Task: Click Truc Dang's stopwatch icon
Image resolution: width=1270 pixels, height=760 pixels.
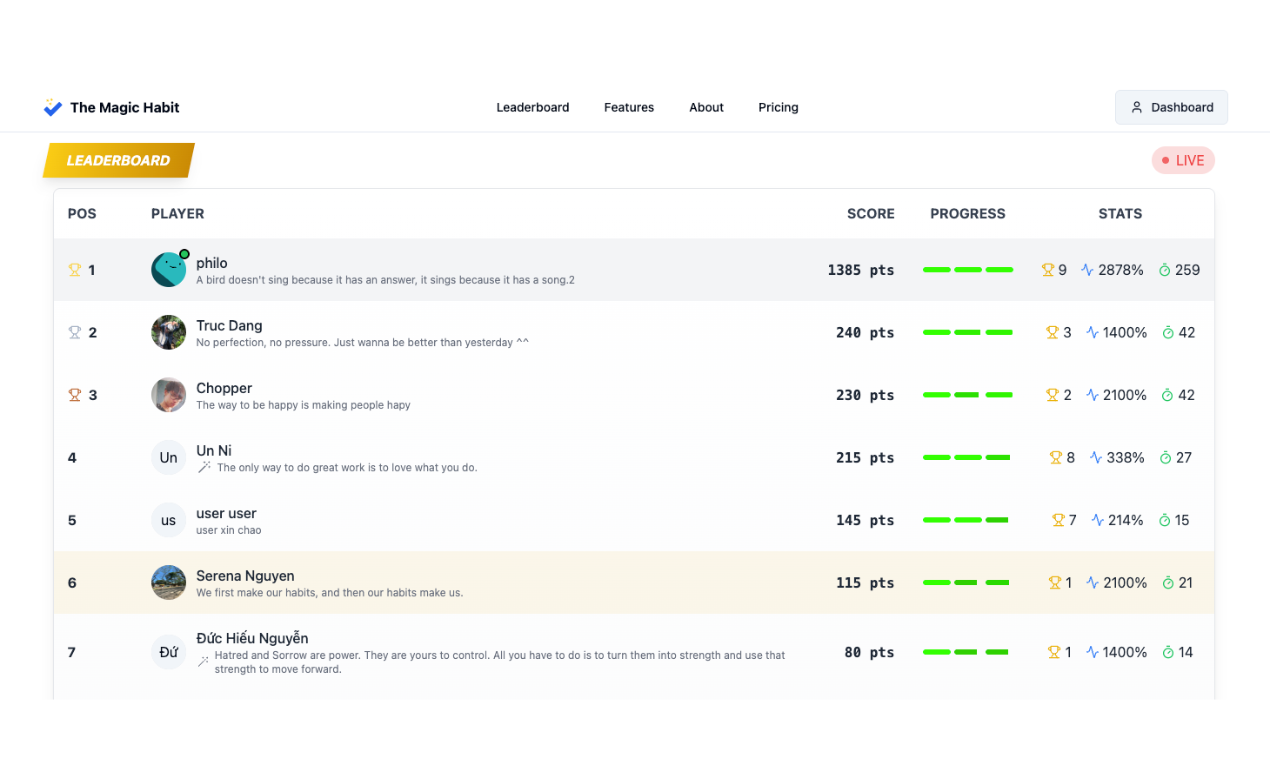Action: pyautogui.click(x=1168, y=333)
